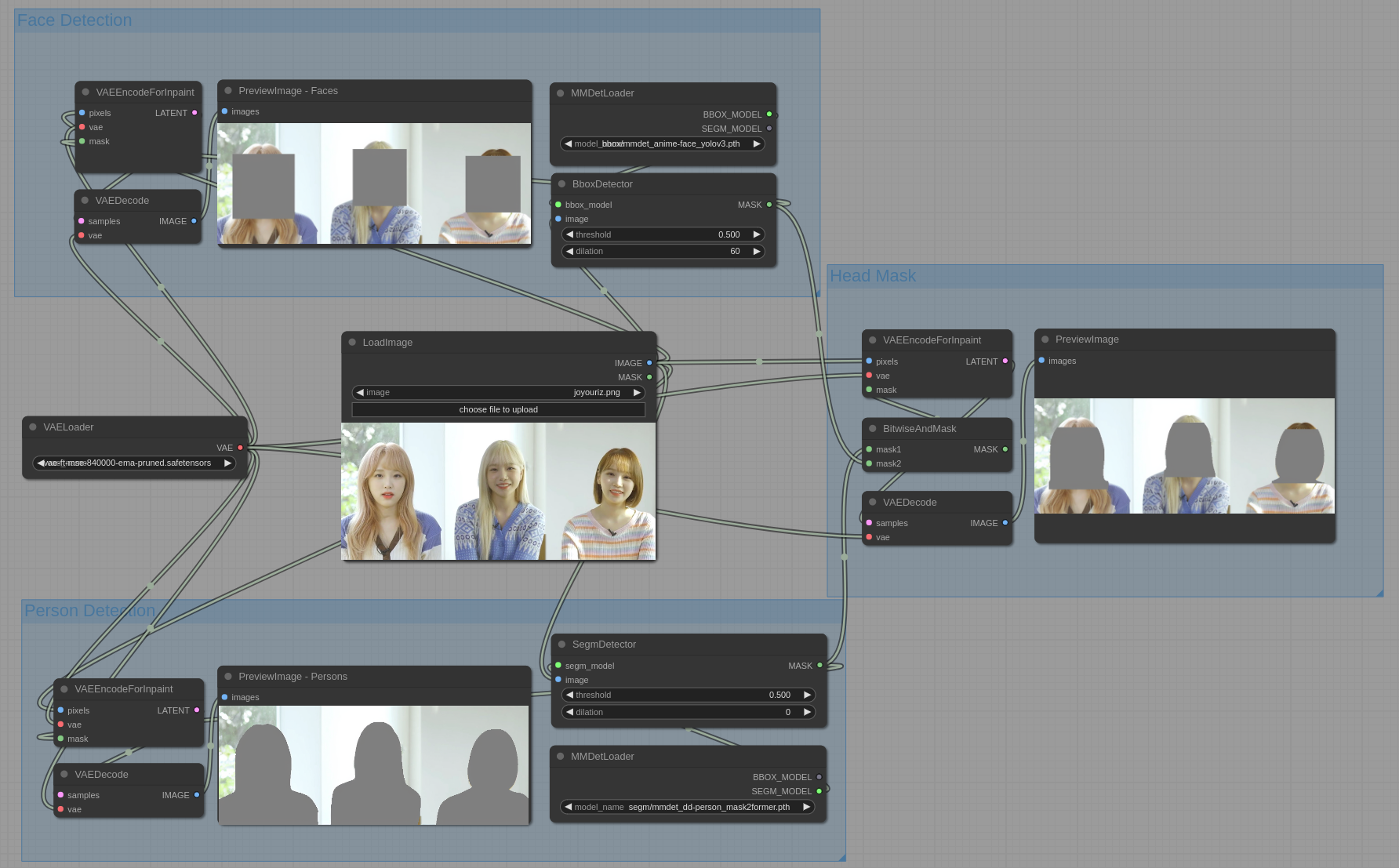1399x868 pixels.
Task: Click the bottom MMDetLoader SEGM_MODEL output socket
Action: pos(819,791)
